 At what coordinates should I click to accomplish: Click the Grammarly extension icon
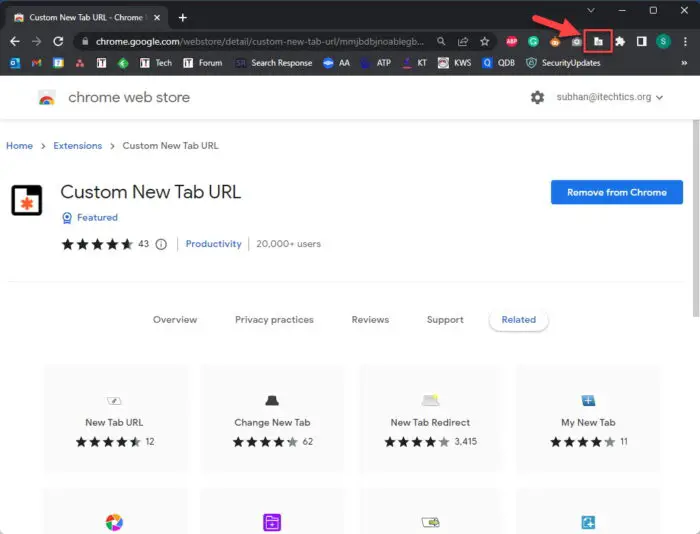[x=533, y=41]
